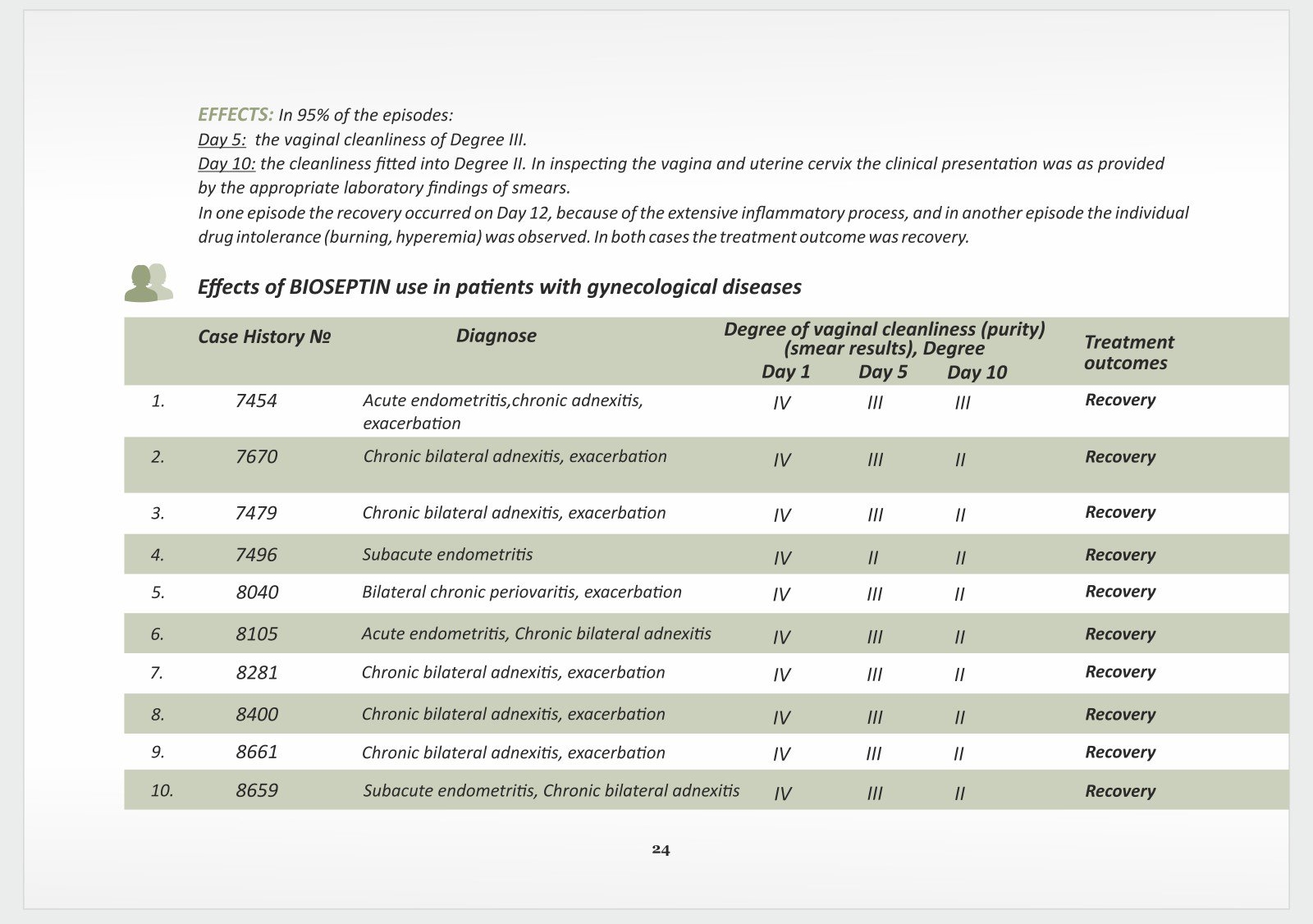Click Recovery outcome for case 7496

point(1120,556)
